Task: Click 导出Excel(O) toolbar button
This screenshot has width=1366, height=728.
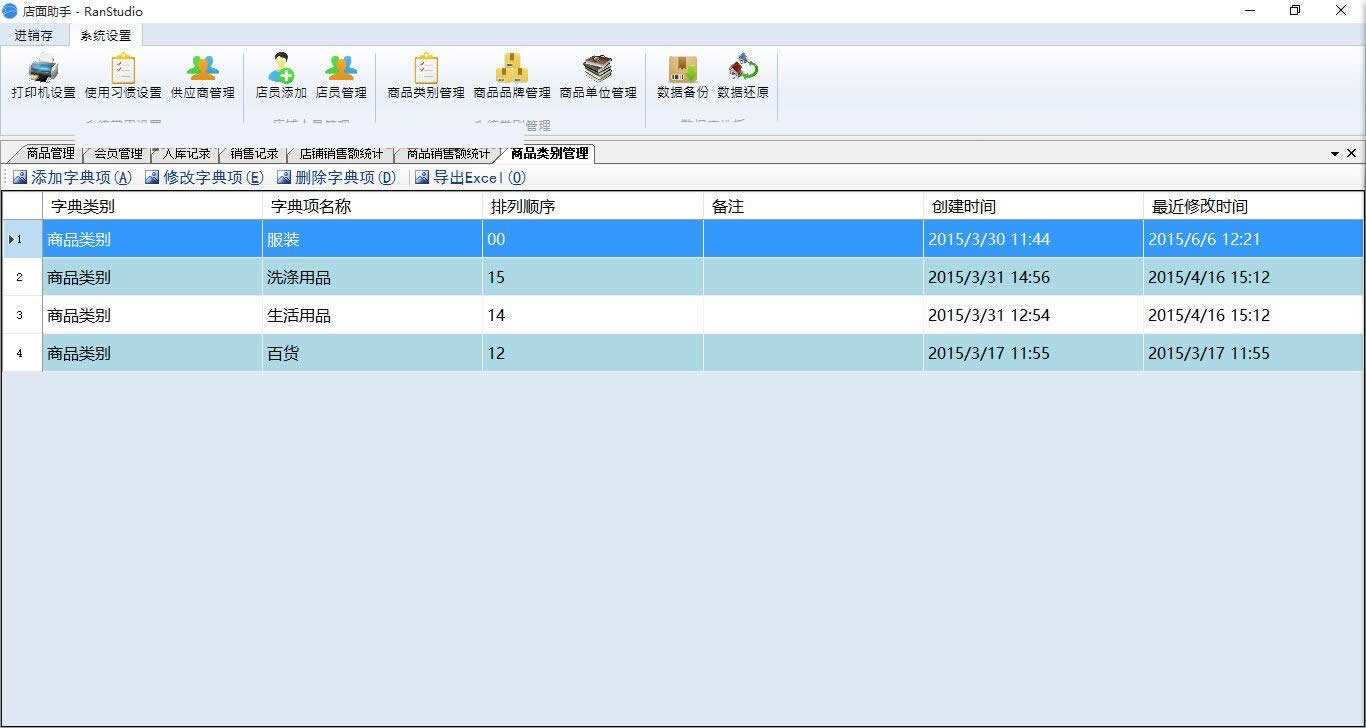Action: 470,178
